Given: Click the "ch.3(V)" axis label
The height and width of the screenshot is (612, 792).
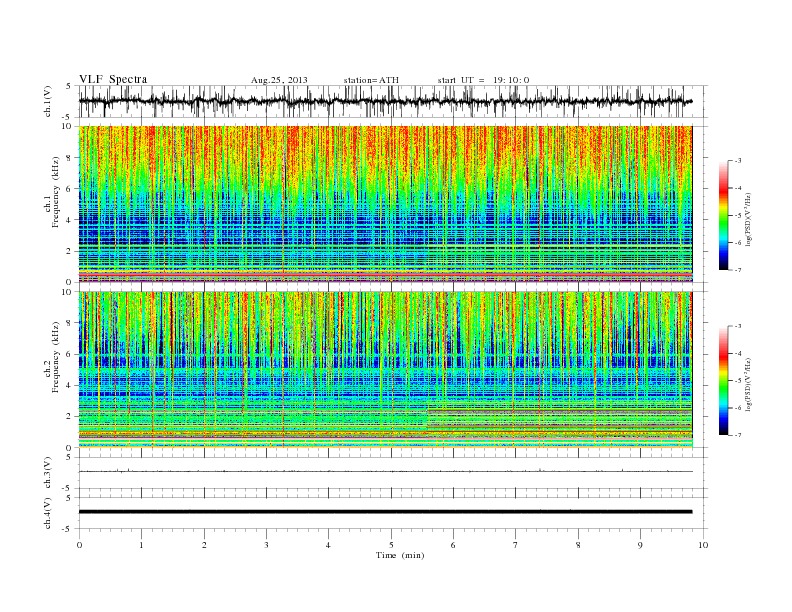Looking at the screenshot, I should (48, 472).
